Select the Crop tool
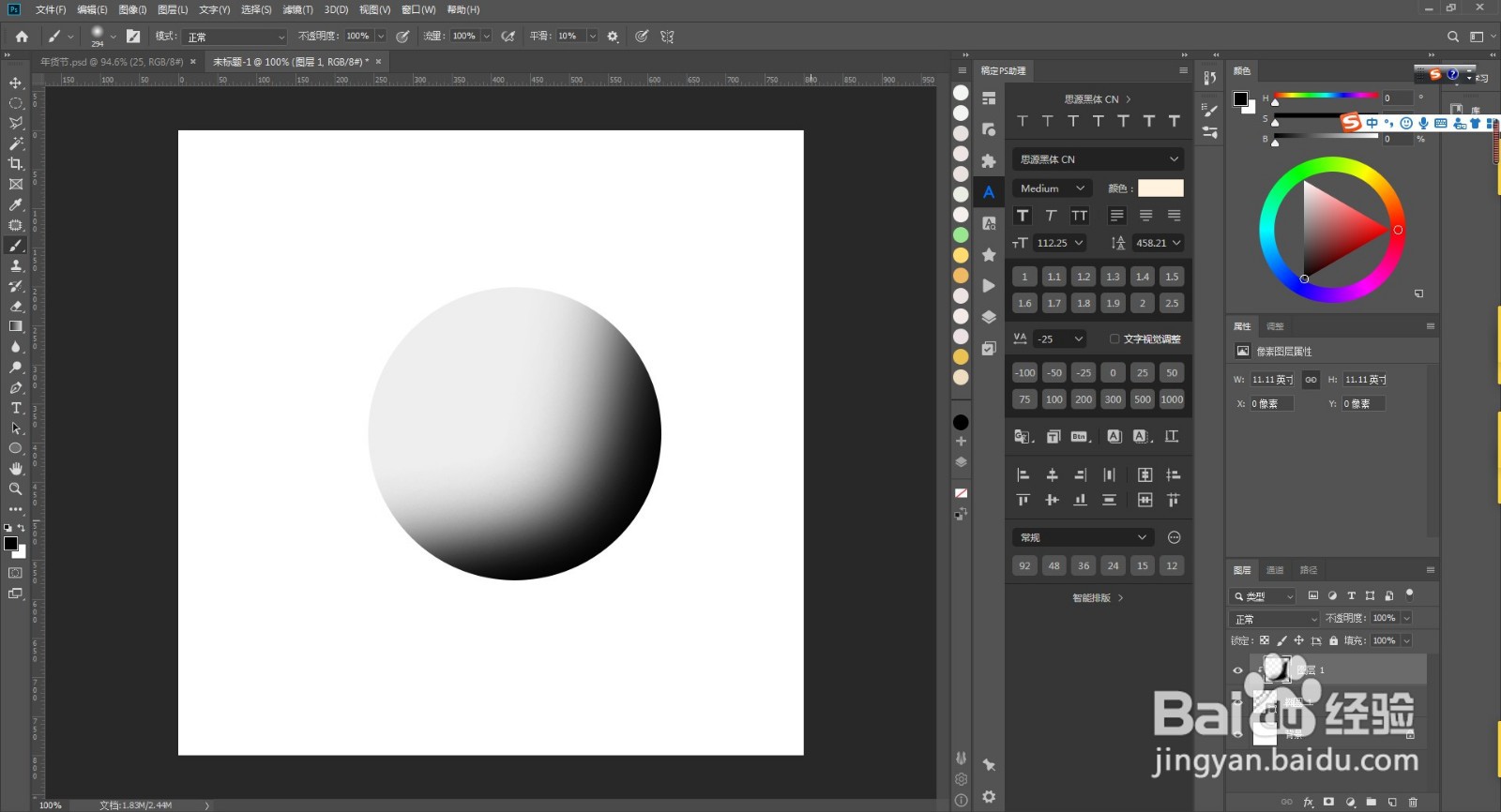Image resolution: width=1501 pixels, height=812 pixels. pos(16,164)
